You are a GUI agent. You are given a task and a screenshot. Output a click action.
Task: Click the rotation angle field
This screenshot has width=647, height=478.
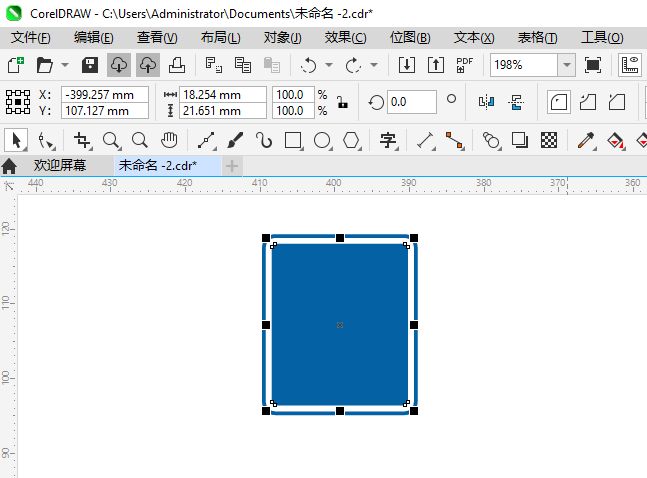411,102
